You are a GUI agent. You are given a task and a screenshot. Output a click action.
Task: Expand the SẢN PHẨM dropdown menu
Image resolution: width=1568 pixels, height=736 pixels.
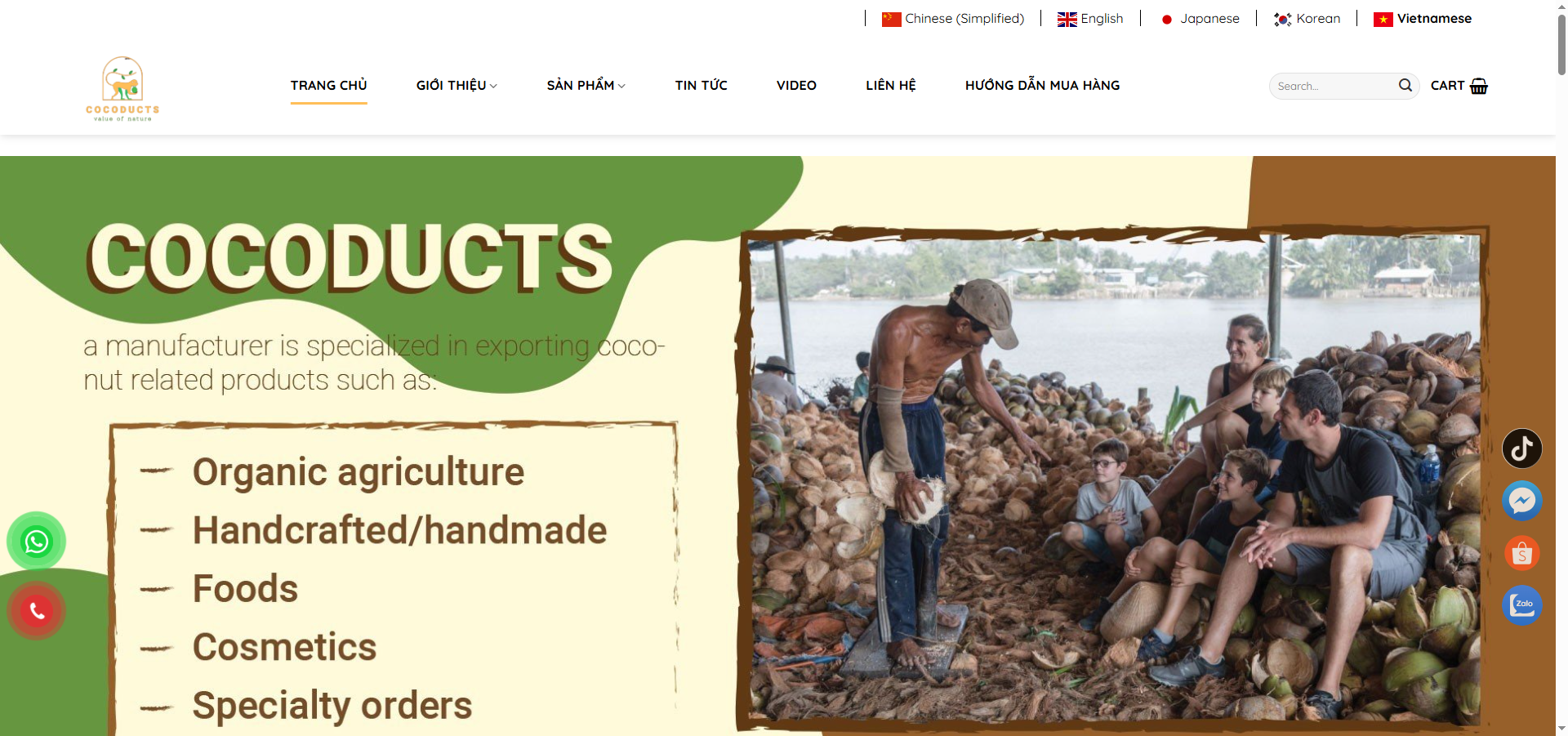pos(586,85)
